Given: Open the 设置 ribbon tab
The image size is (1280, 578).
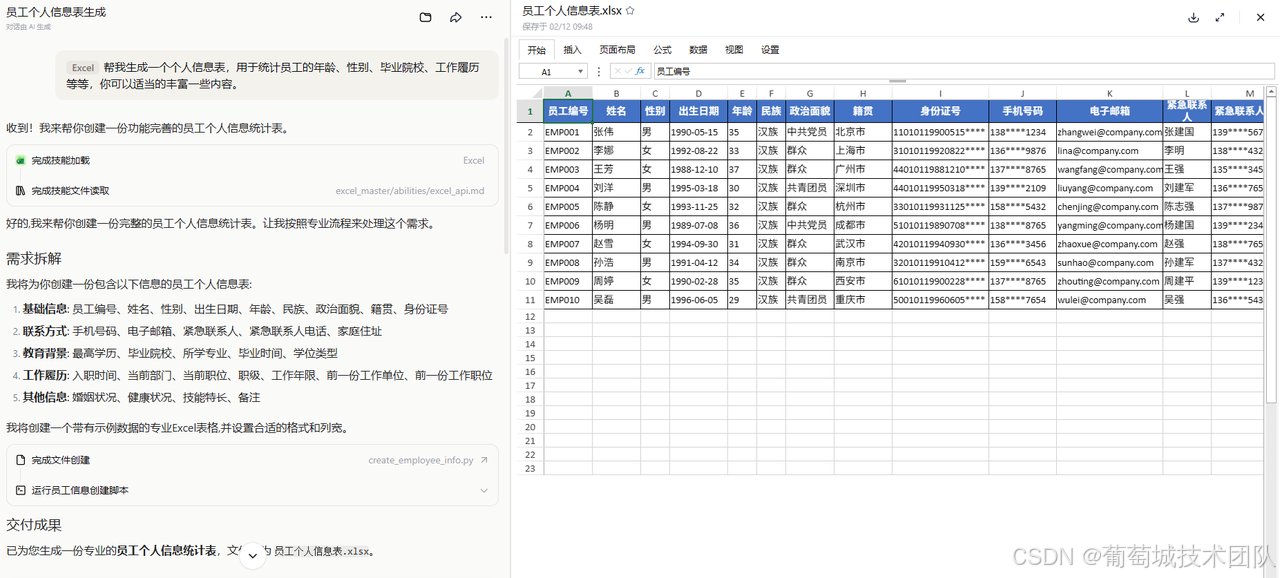Looking at the screenshot, I should [x=770, y=49].
